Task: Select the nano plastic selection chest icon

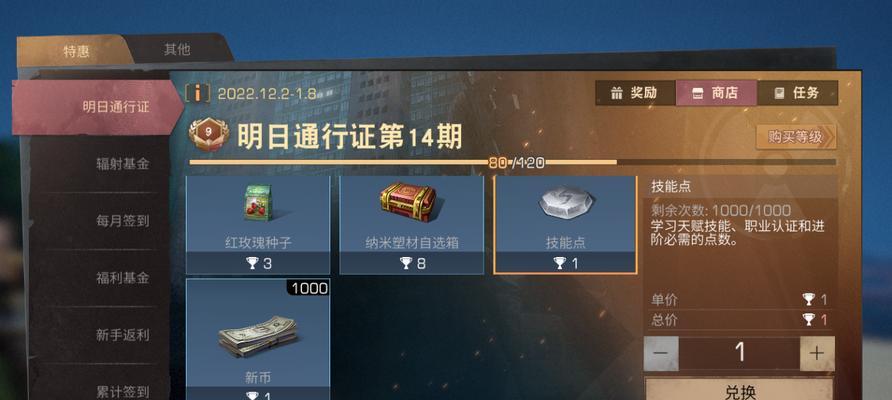Action: pos(408,201)
